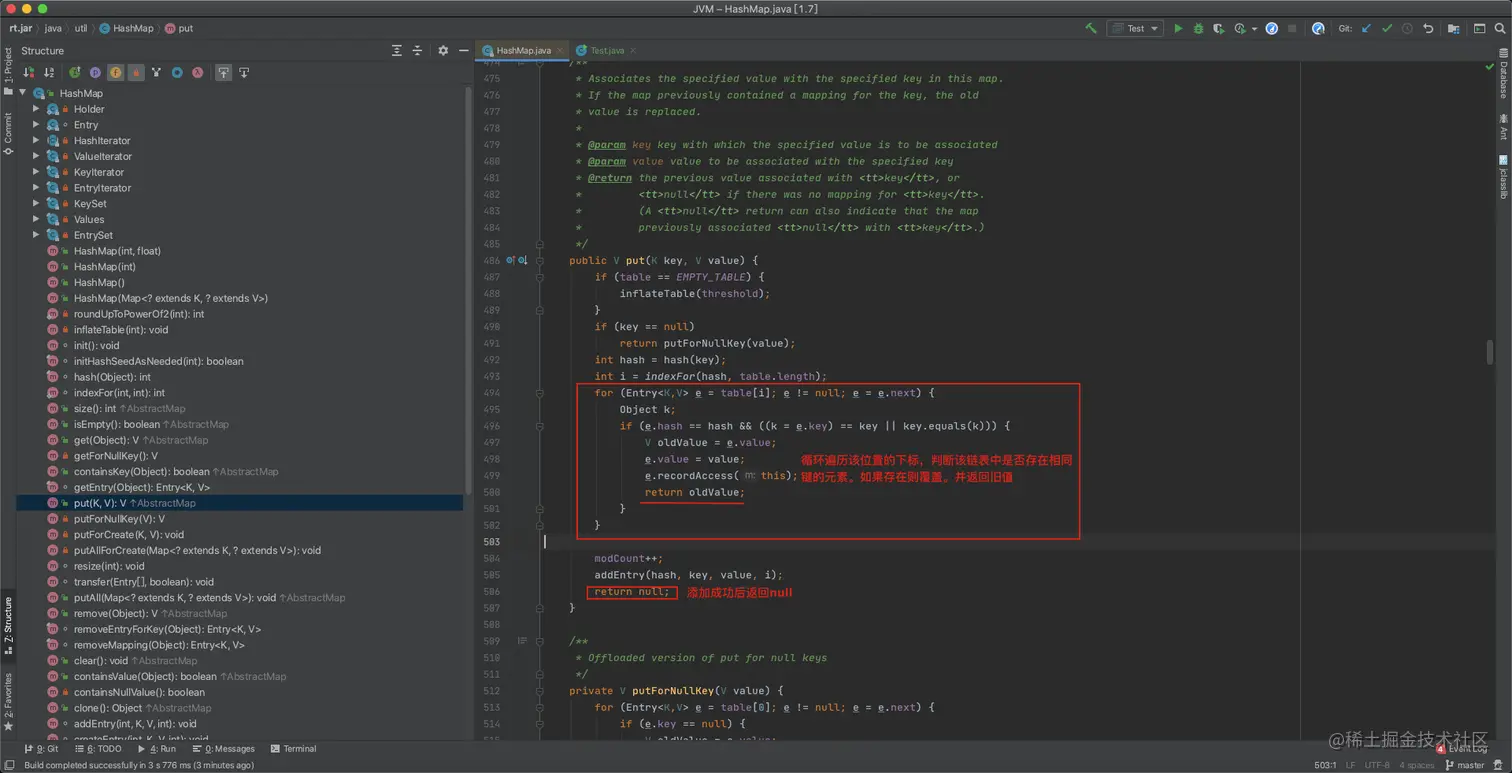Fold the put method at line 486
This screenshot has width=1512, height=773.
(x=540, y=260)
